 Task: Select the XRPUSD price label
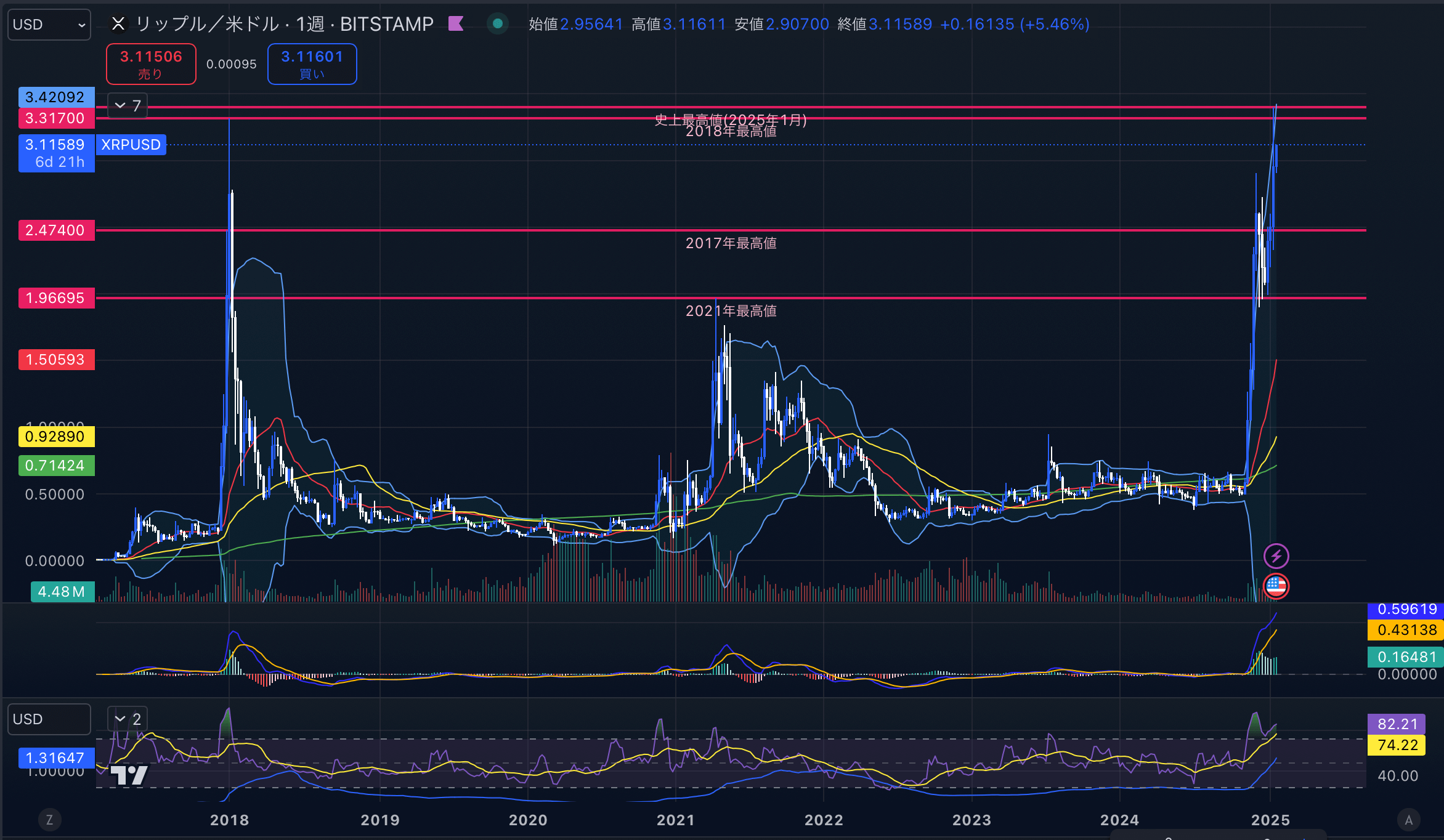131,145
